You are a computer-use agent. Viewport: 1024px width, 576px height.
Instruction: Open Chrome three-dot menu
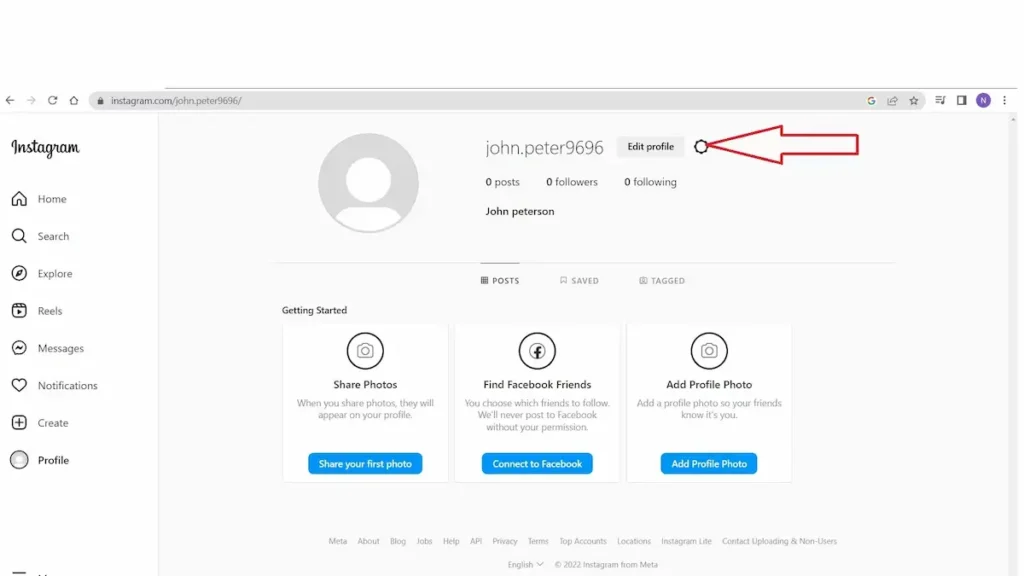tap(1007, 101)
